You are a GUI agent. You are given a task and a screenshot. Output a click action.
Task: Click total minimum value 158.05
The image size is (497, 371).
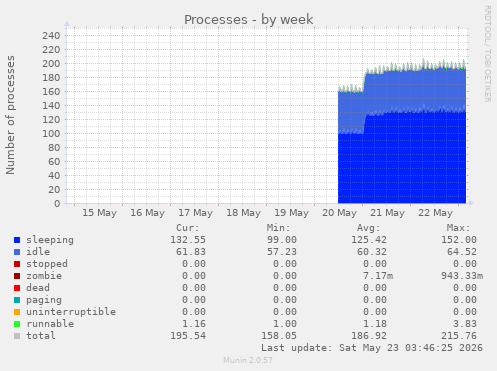point(279,336)
